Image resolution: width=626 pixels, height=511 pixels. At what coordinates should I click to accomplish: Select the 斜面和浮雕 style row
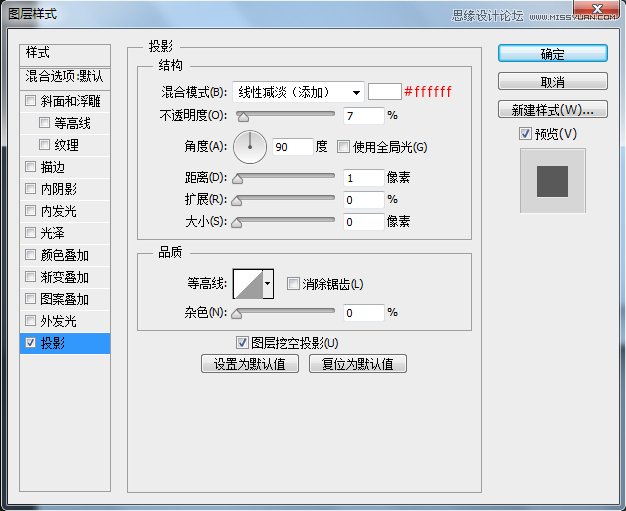(x=65, y=101)
